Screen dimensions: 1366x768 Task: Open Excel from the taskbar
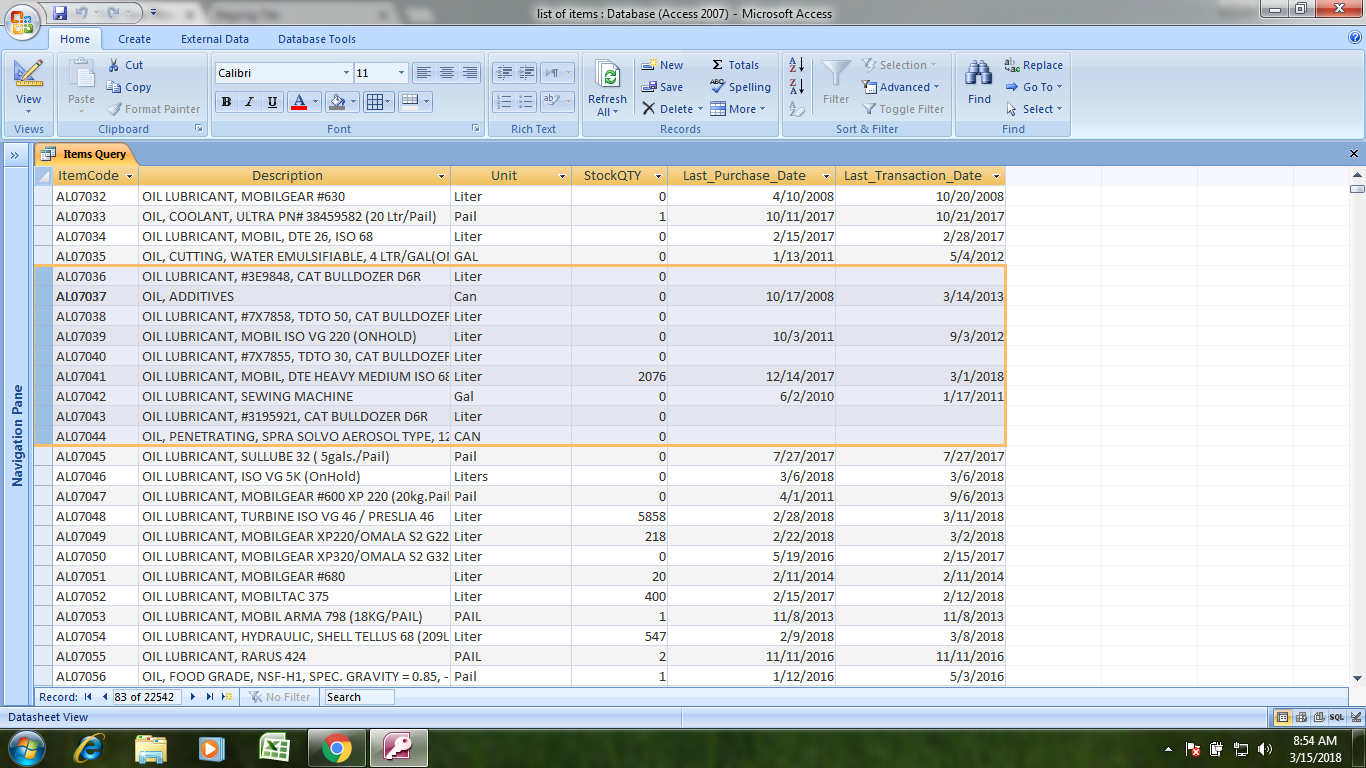click(274, 748)
